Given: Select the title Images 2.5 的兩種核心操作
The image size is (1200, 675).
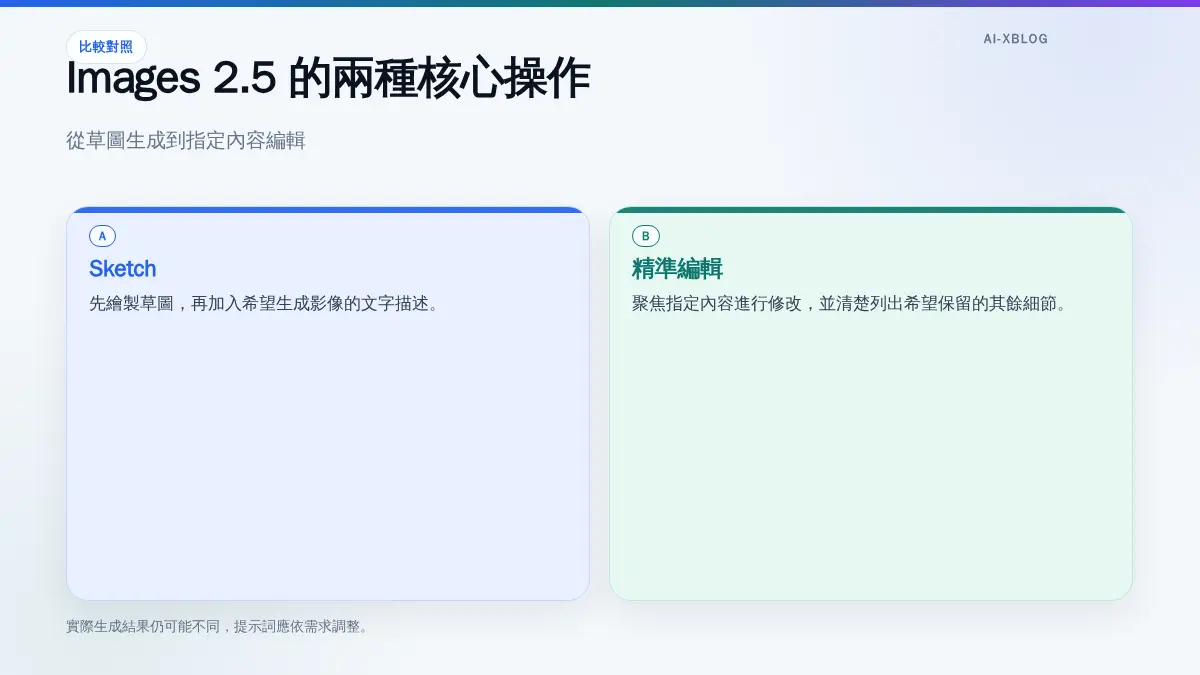Looking at the screenshot, I should pyautogui.click(x=328, y=80).
